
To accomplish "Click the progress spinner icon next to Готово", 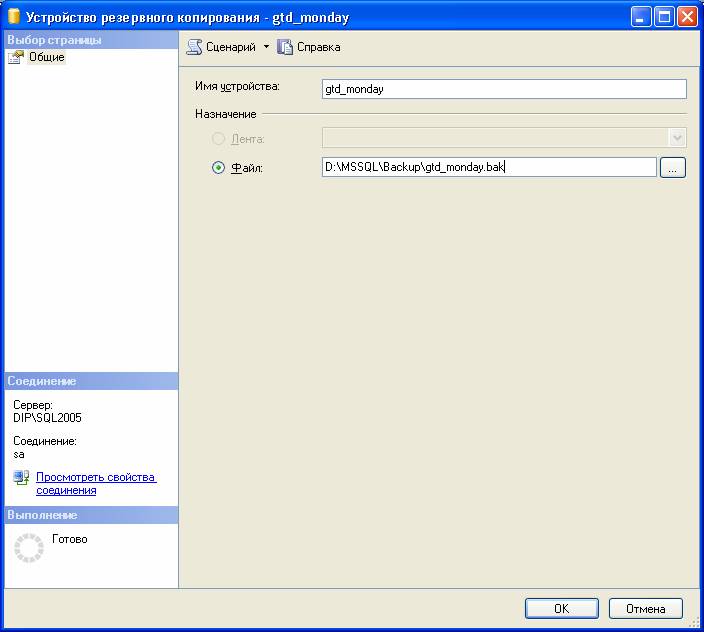I will pos(29,547).
